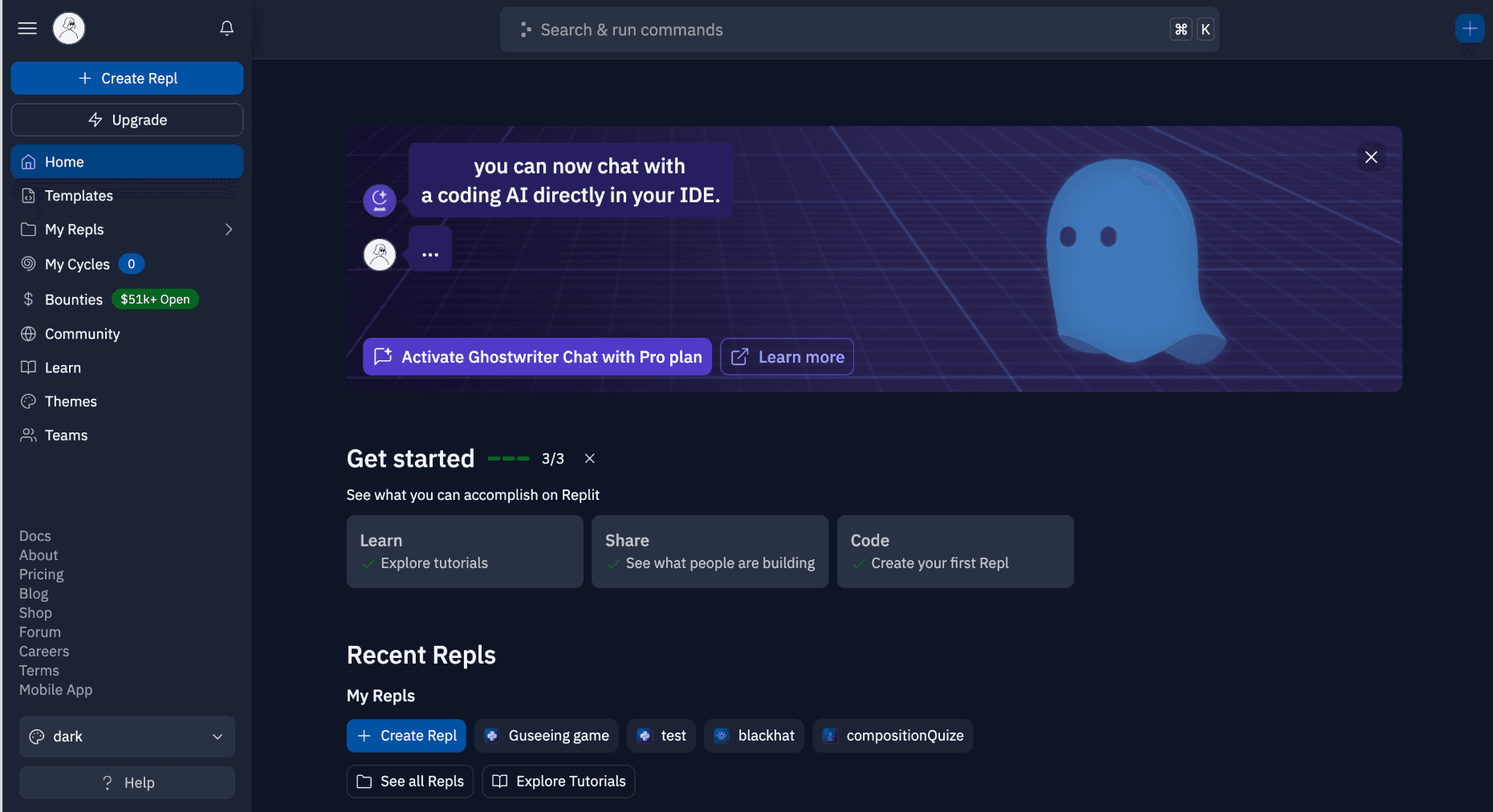
Task: Close the Ghostwriter chat banner
Action: (x=1371, y=157)
